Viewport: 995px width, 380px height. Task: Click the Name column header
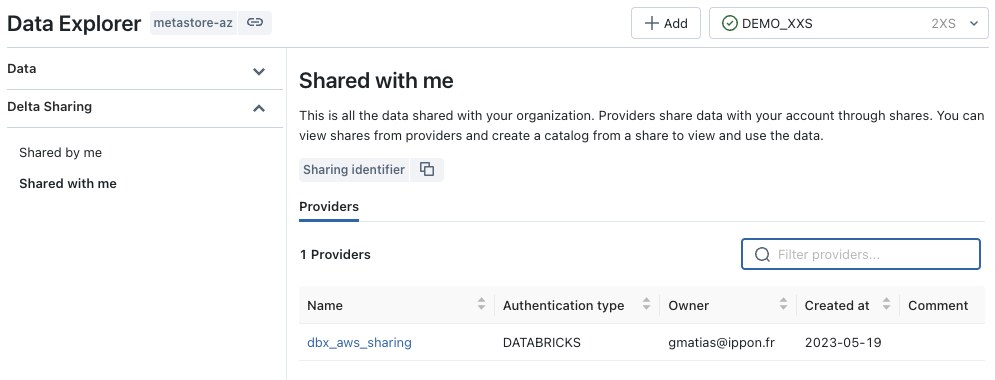pos(325,305)
